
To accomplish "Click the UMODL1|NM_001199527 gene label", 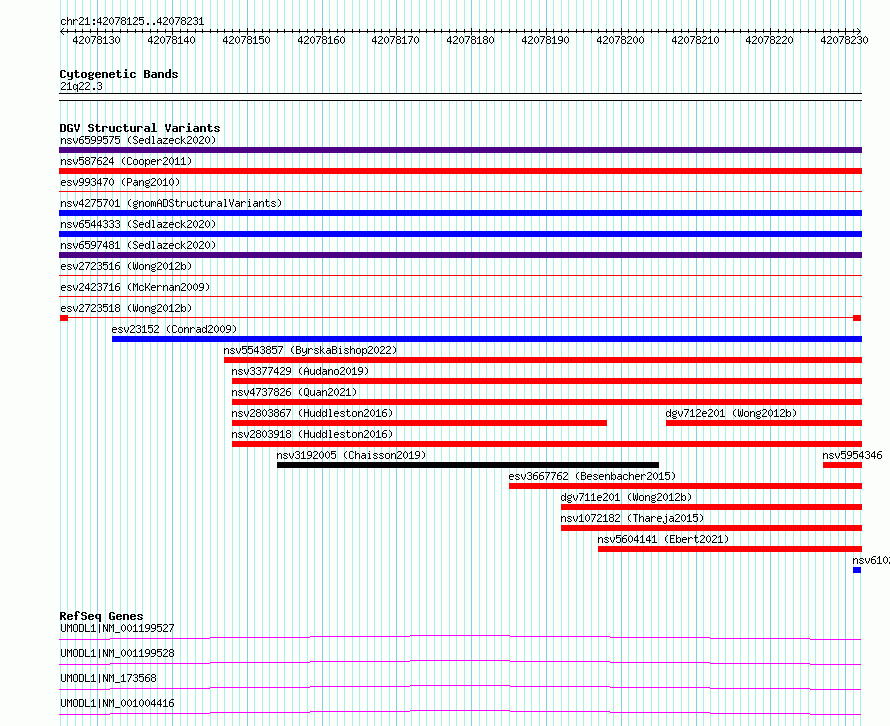I will coord(117,628).
